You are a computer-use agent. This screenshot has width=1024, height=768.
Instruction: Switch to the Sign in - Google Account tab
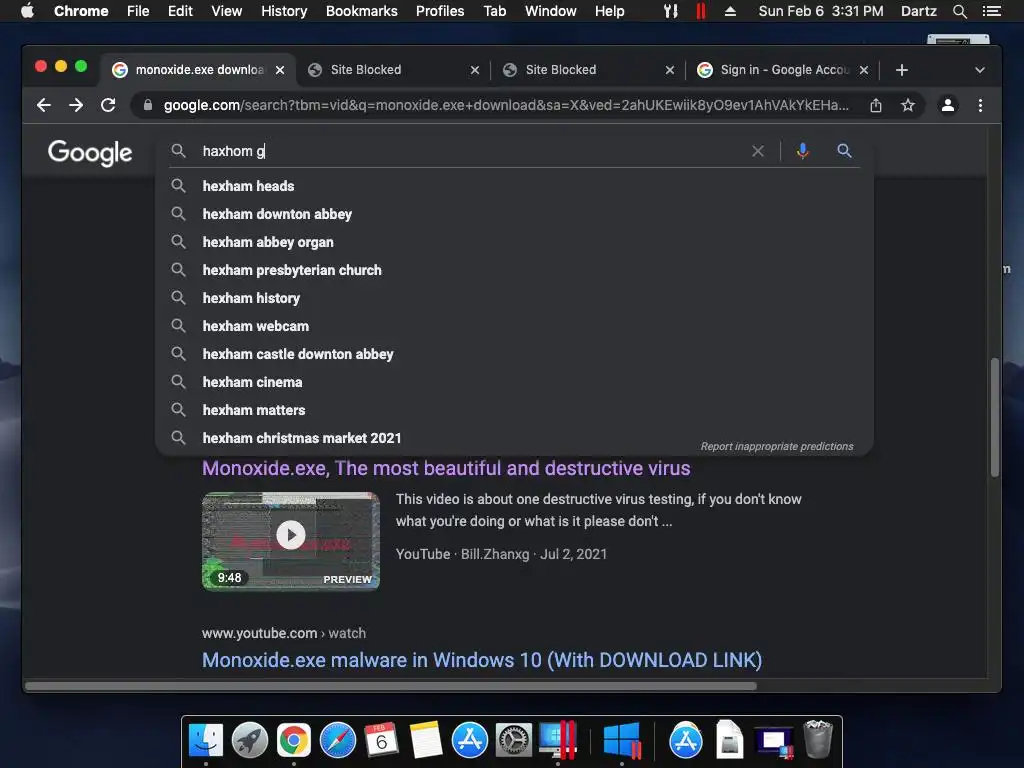pos(784,70)
